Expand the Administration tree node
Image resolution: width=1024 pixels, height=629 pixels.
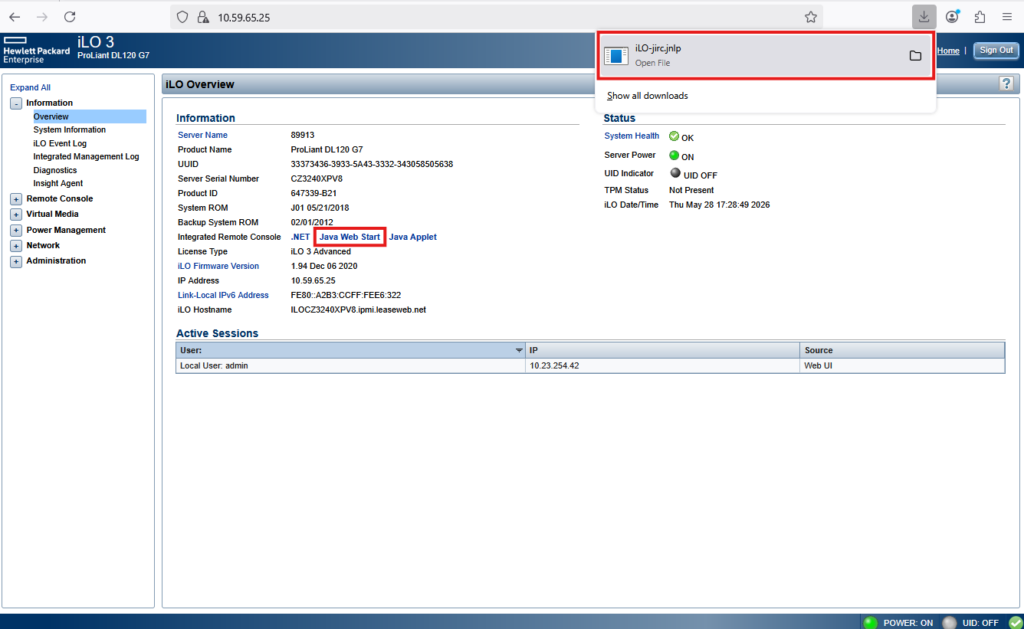16,261
